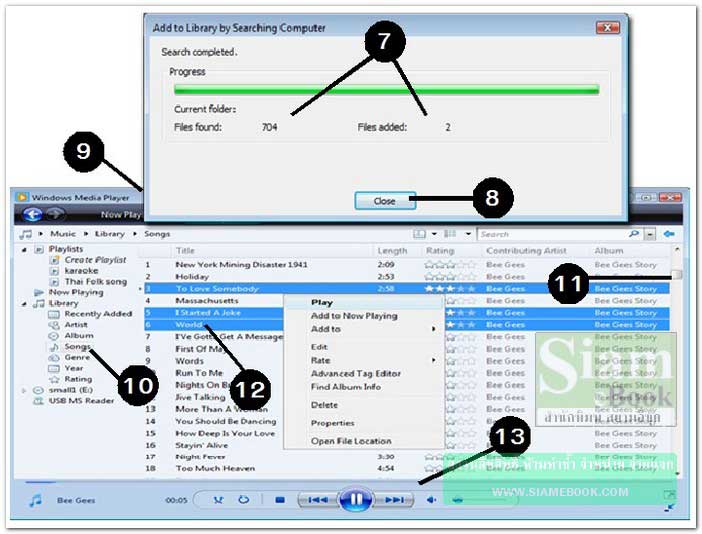The width and height of the screenshot is (702, 534).
Task: Open the search options dropdown
Action: coord(650,234)
